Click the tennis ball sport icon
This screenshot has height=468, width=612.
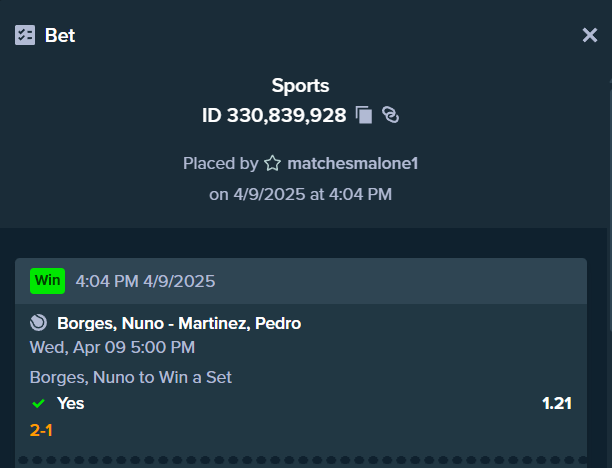38,323
